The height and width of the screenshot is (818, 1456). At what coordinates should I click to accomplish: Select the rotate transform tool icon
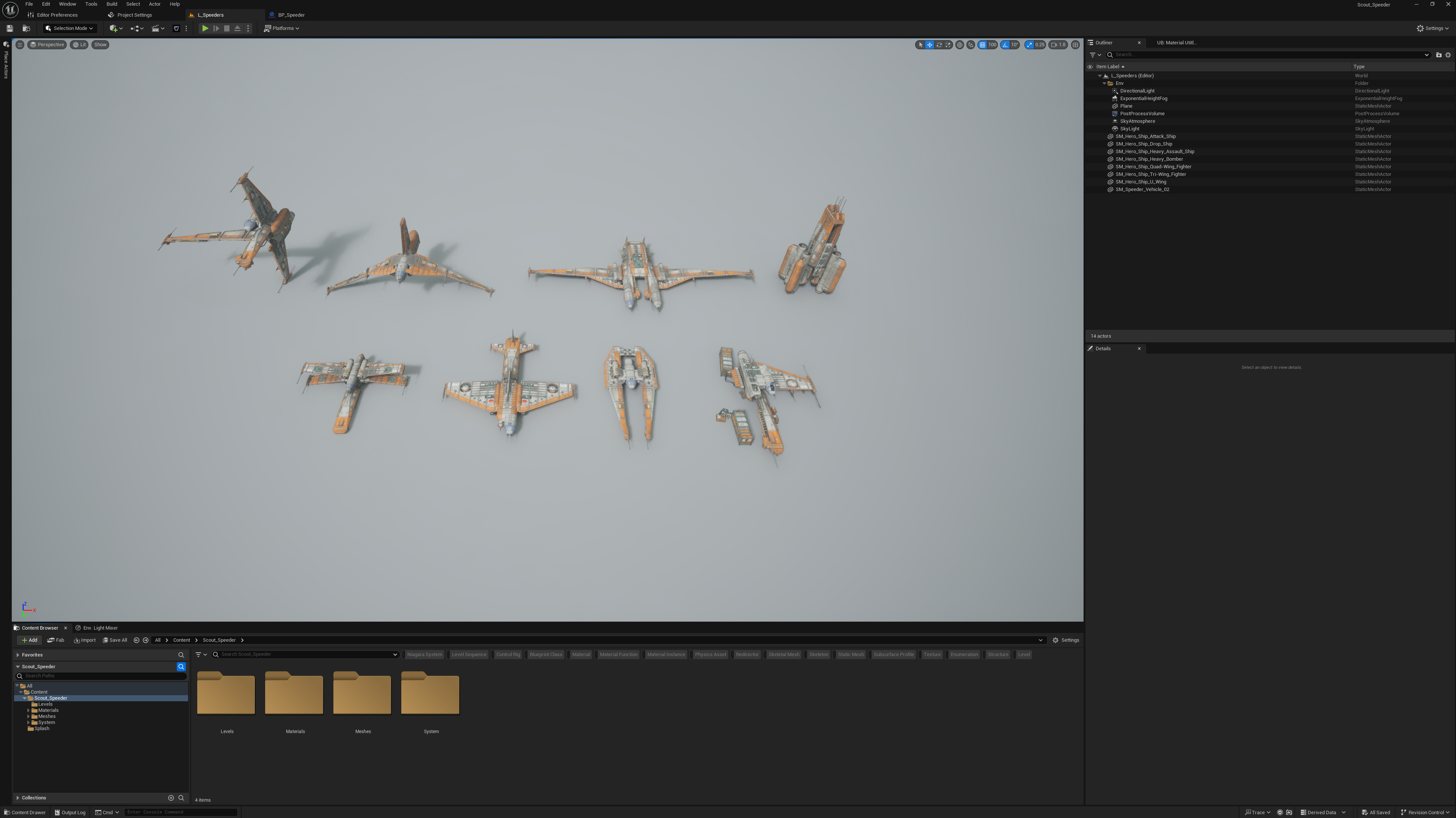pos(939,45)
